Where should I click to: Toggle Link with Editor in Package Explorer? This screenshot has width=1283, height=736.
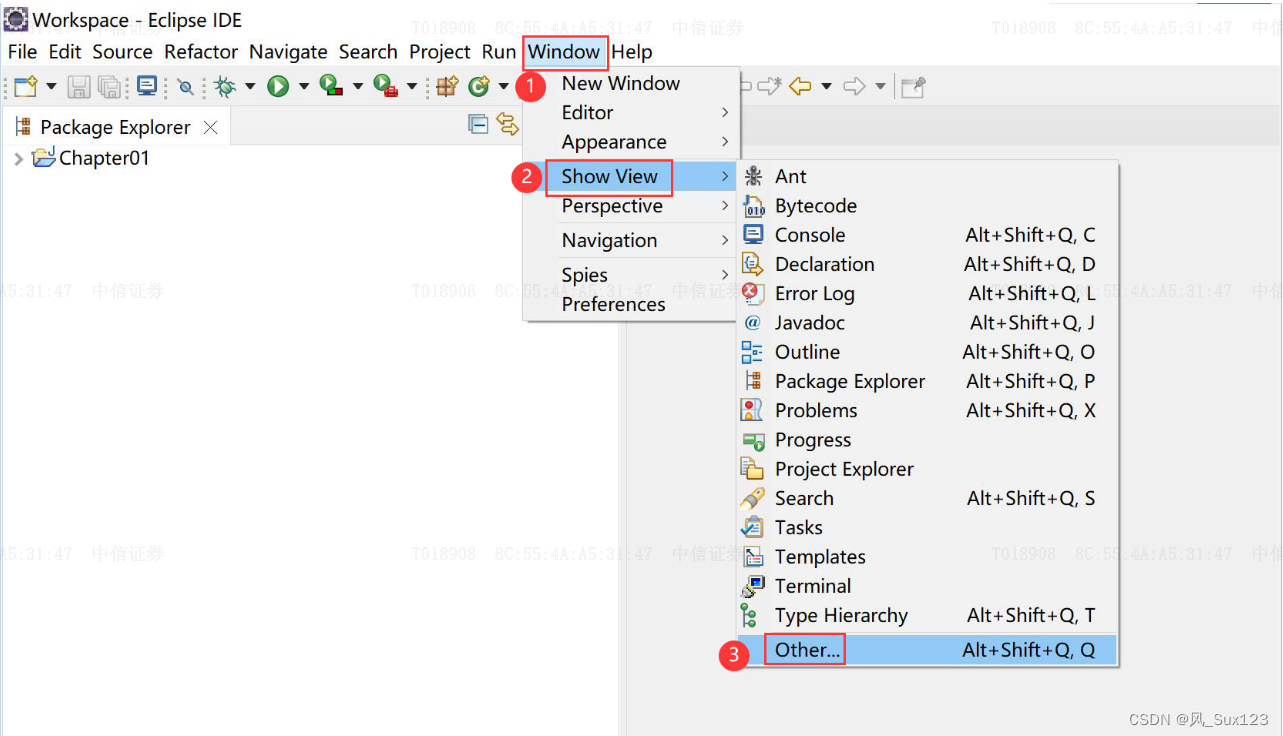click(508, 124)
